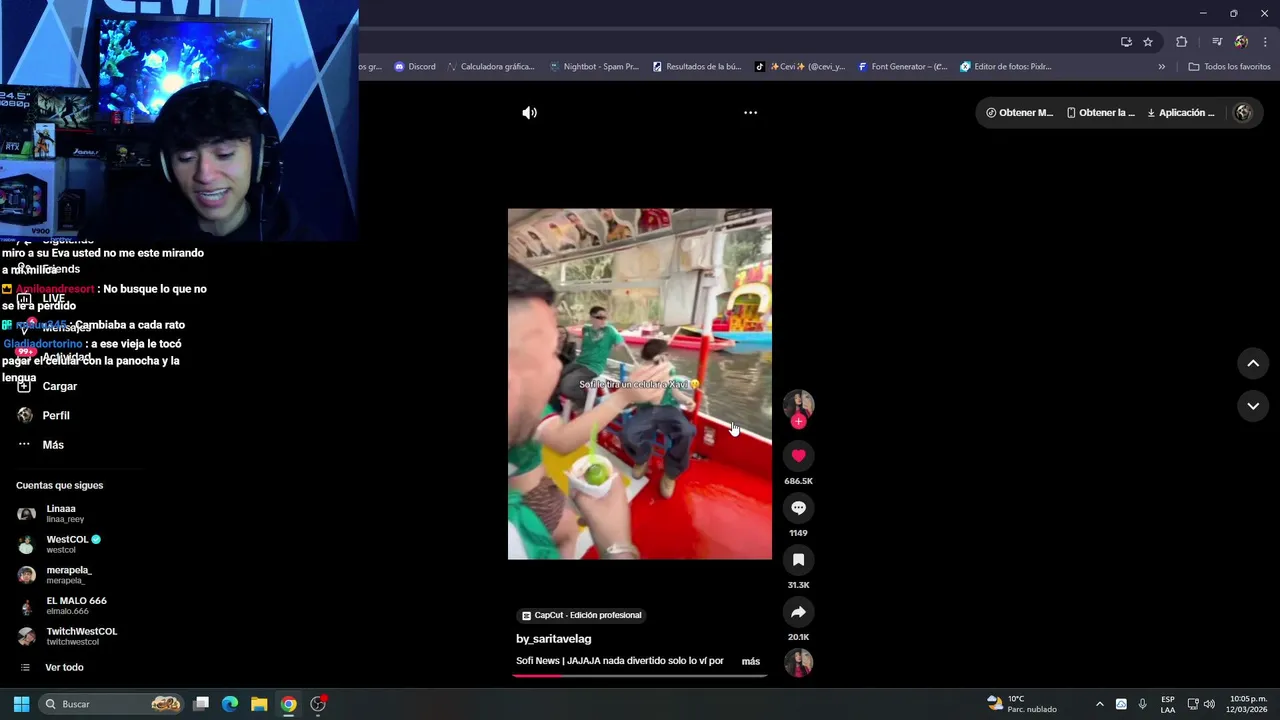Open the tray volume speaker icon
Image resolution: width=1280 pixels, height=720 pixels.
coord(1209,704)
